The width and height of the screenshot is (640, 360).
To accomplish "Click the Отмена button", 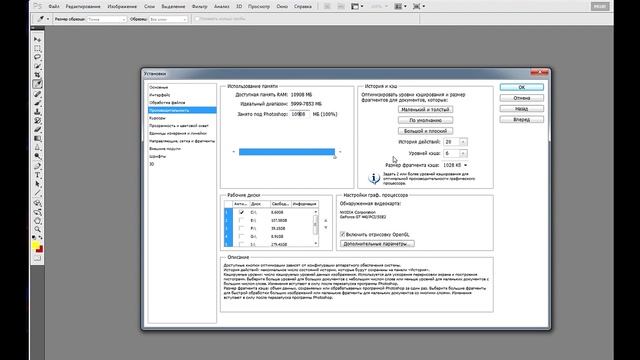I will pyautogui.click(x=522, y=98).
